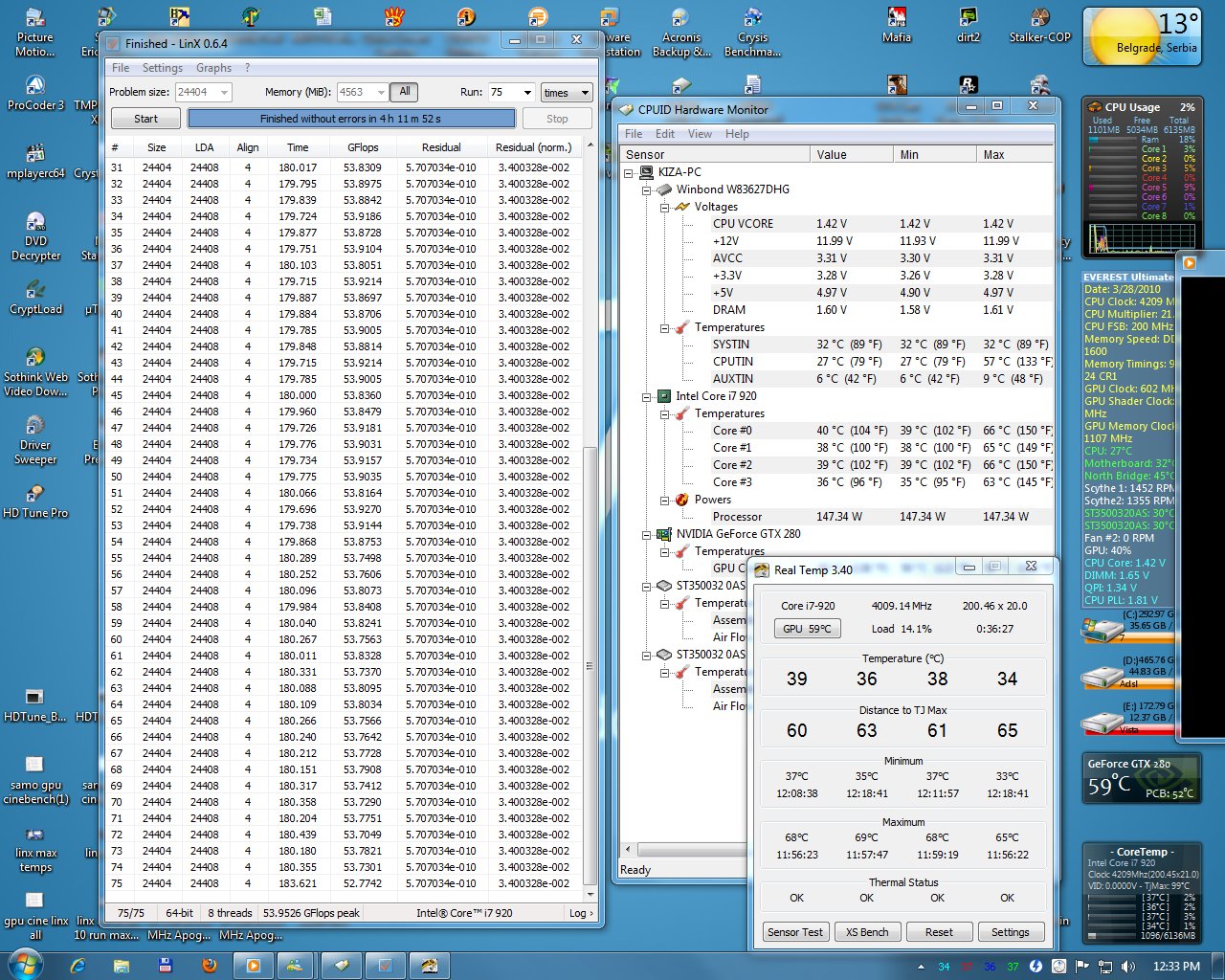Click the GeForce GTX 280 temperature gadget
This screenshot has height=980, width=1225.
1142,778
